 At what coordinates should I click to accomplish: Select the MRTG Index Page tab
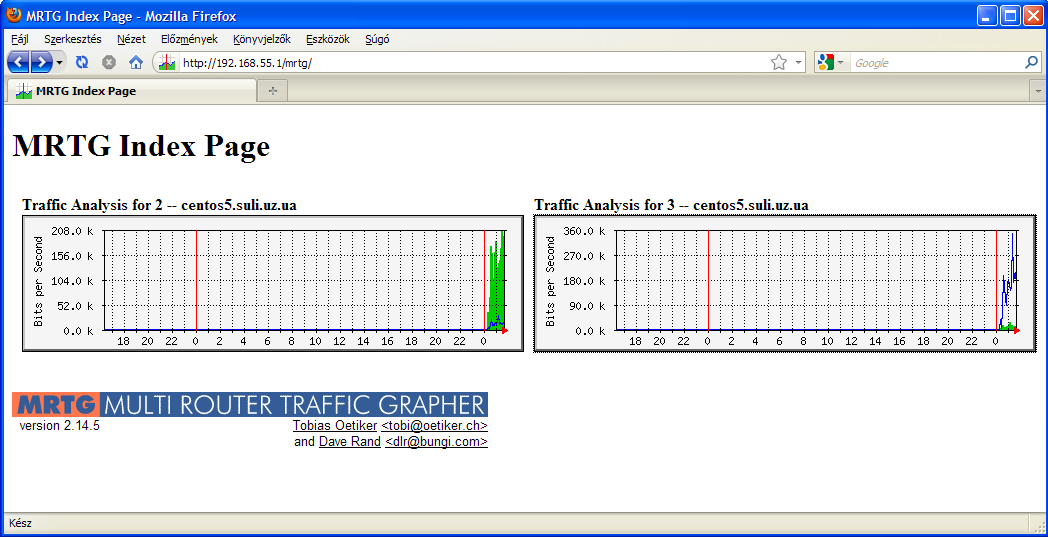(85, 91)
